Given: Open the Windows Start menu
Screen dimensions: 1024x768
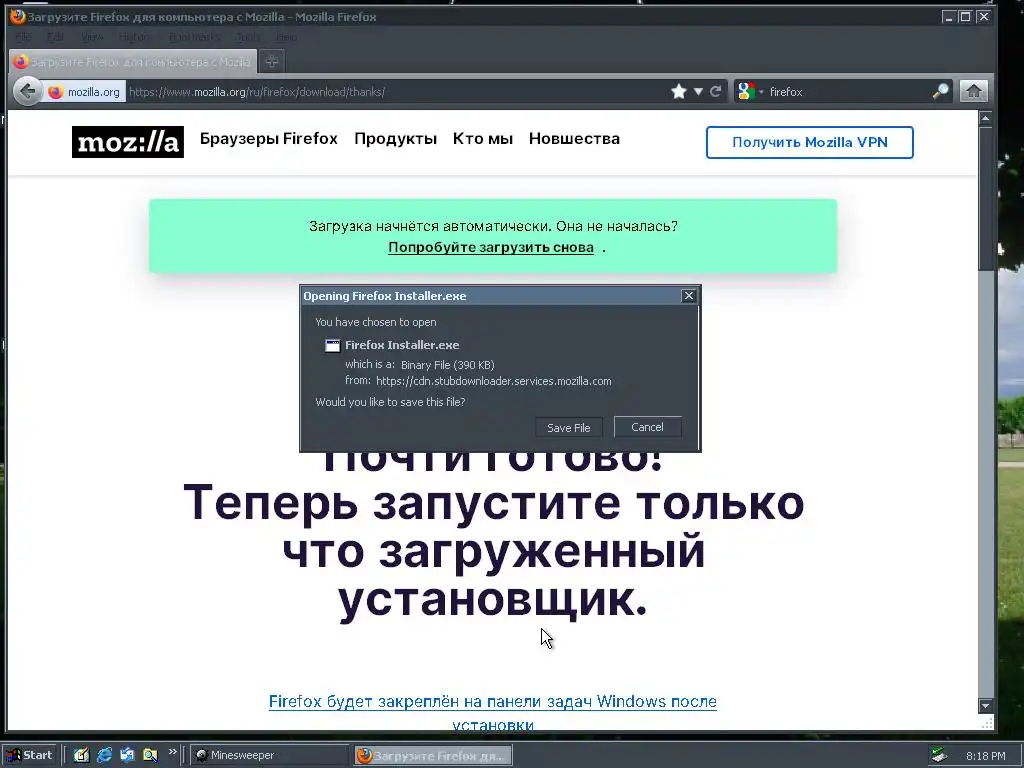Looking at the screenshot, I should pyautogui.click(x=30, y=755).
